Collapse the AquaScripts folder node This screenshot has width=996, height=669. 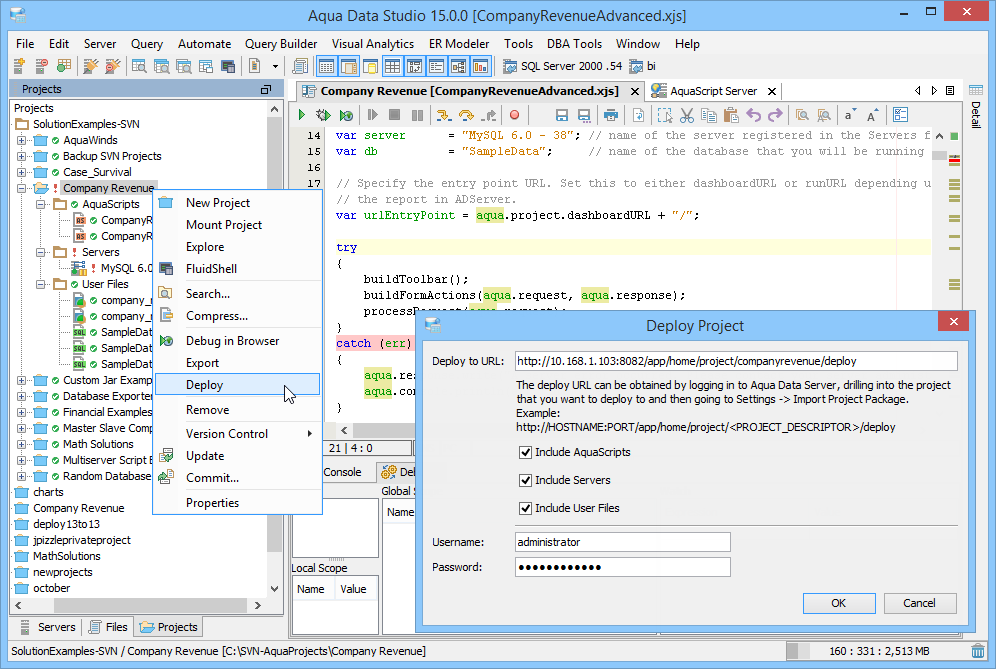coord(41,204)
